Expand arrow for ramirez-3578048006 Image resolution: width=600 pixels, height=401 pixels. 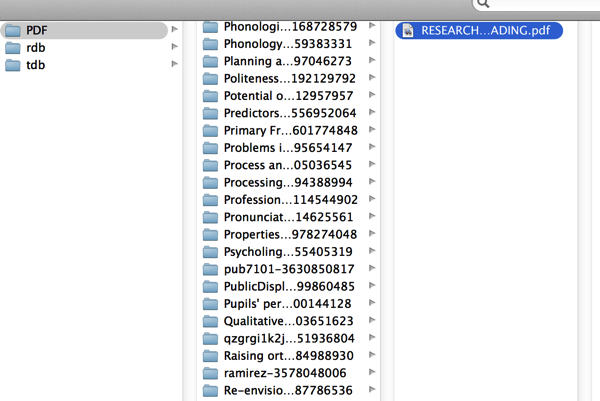tap(372, 372)
